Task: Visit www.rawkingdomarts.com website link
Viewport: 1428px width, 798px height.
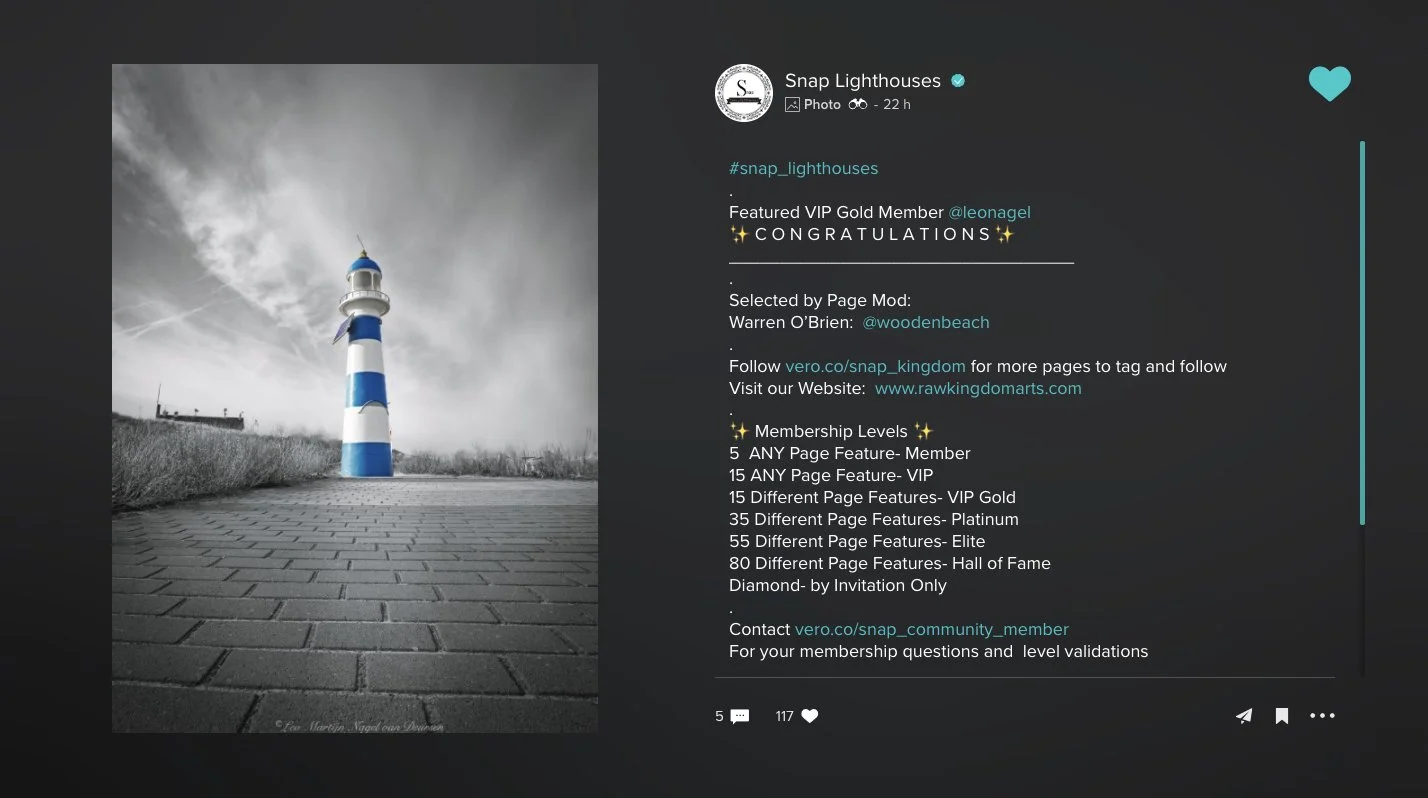Action: click(978, 388)
